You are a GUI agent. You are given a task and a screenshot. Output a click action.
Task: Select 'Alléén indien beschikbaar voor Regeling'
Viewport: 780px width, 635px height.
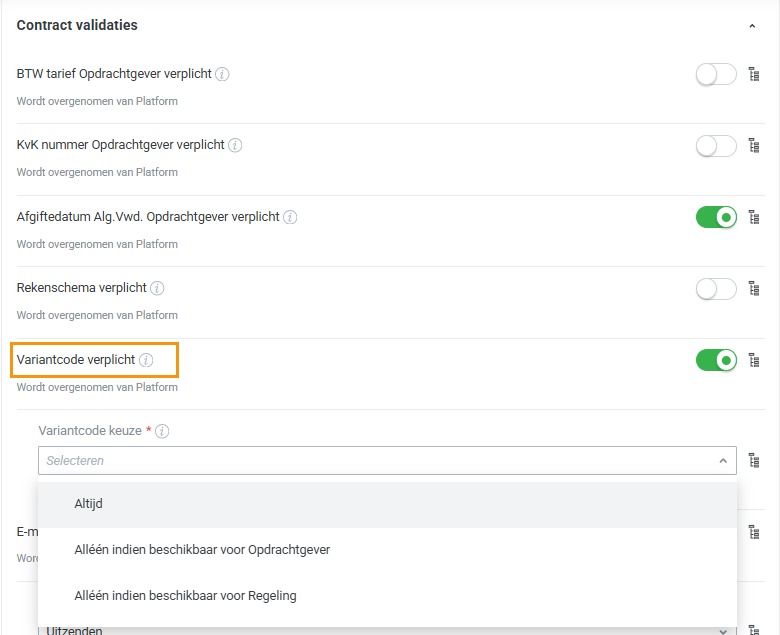[x=185, y=596]
